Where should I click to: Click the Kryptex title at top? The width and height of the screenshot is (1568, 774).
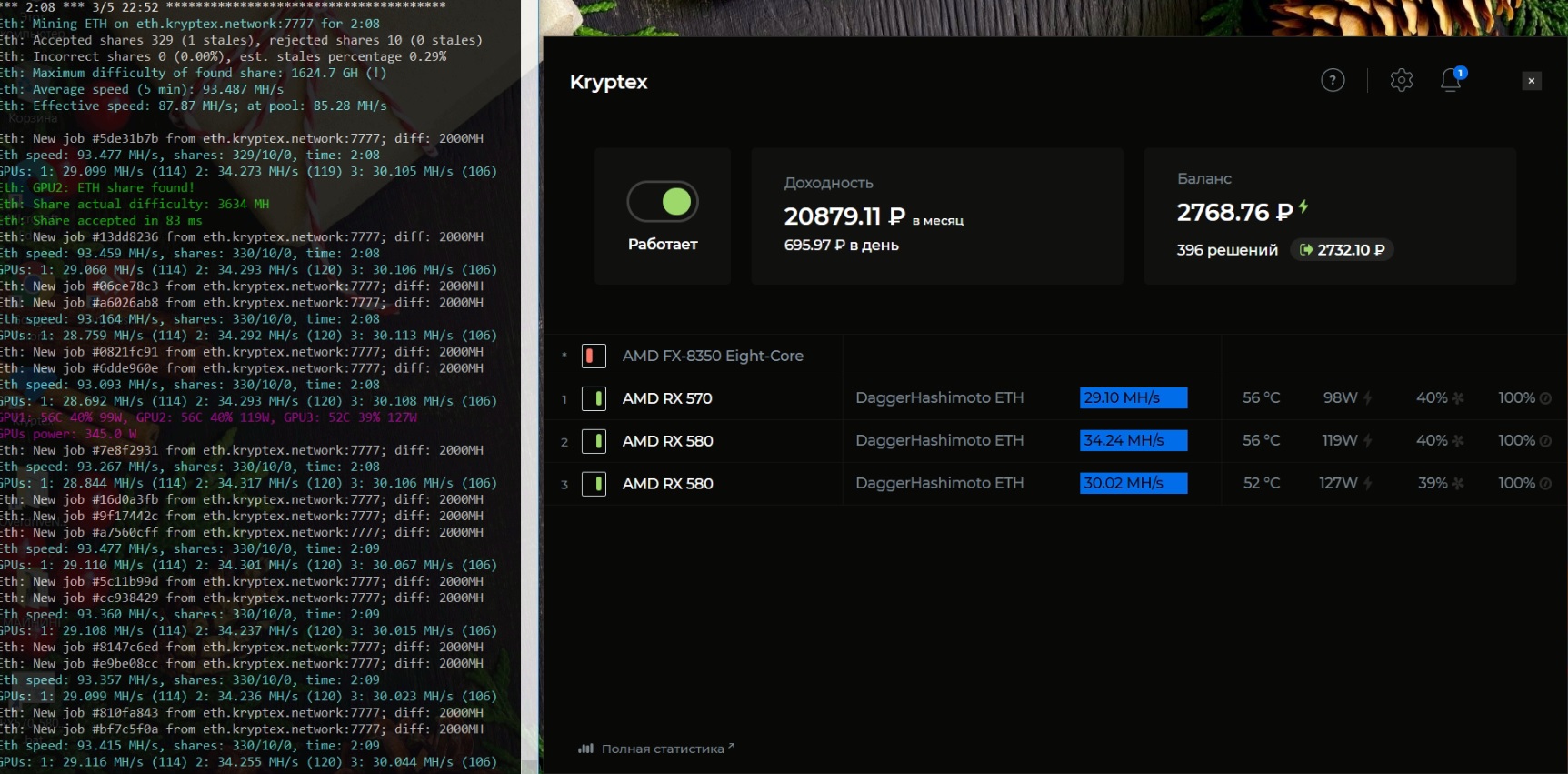(x=608, y=82)
